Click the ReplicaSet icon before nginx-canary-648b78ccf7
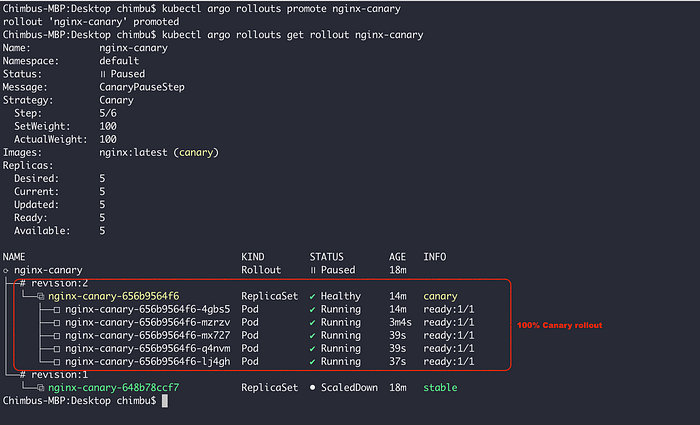700x425 pixels. tap(41, 388)
